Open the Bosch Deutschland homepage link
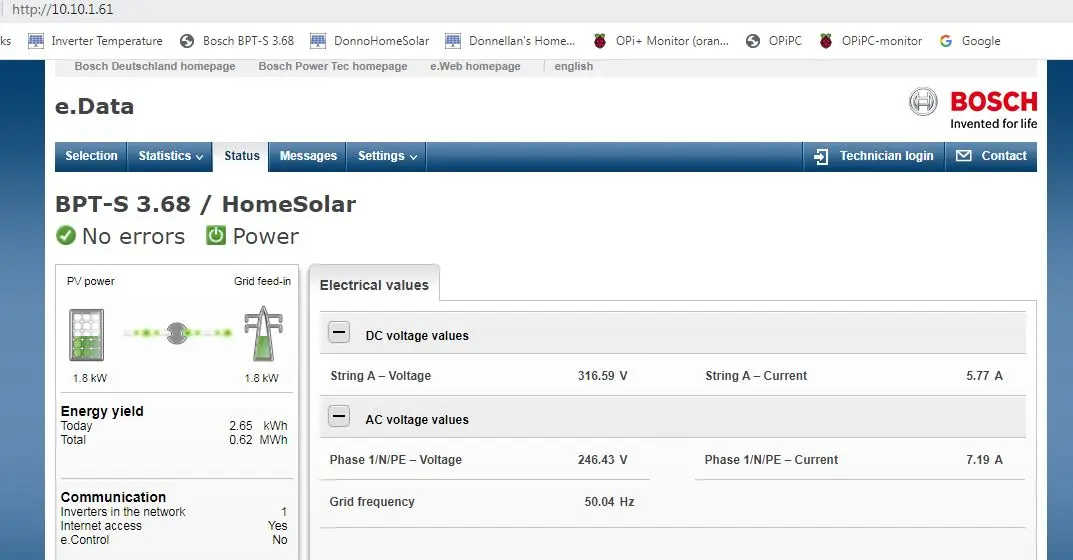1073x560 pixels. 155,66
